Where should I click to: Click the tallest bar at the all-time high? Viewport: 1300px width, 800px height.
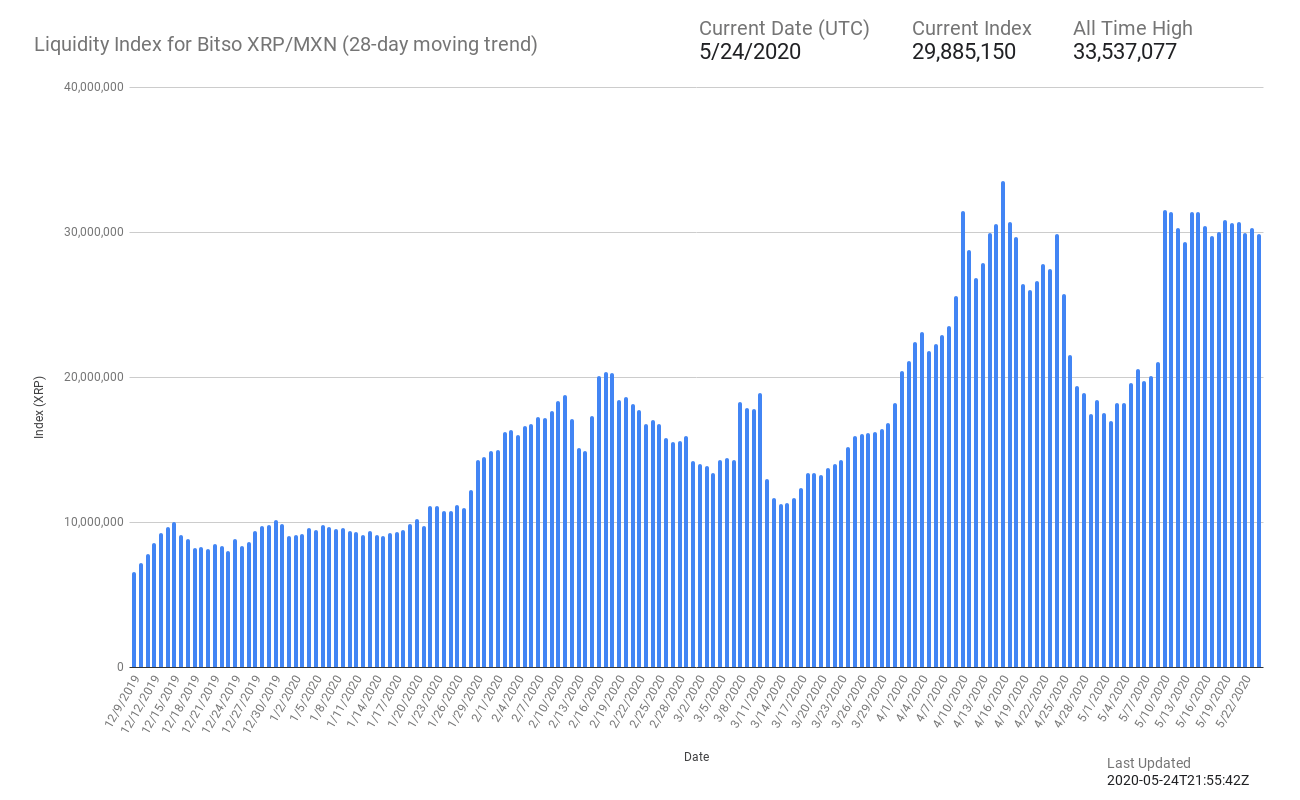1003,424
